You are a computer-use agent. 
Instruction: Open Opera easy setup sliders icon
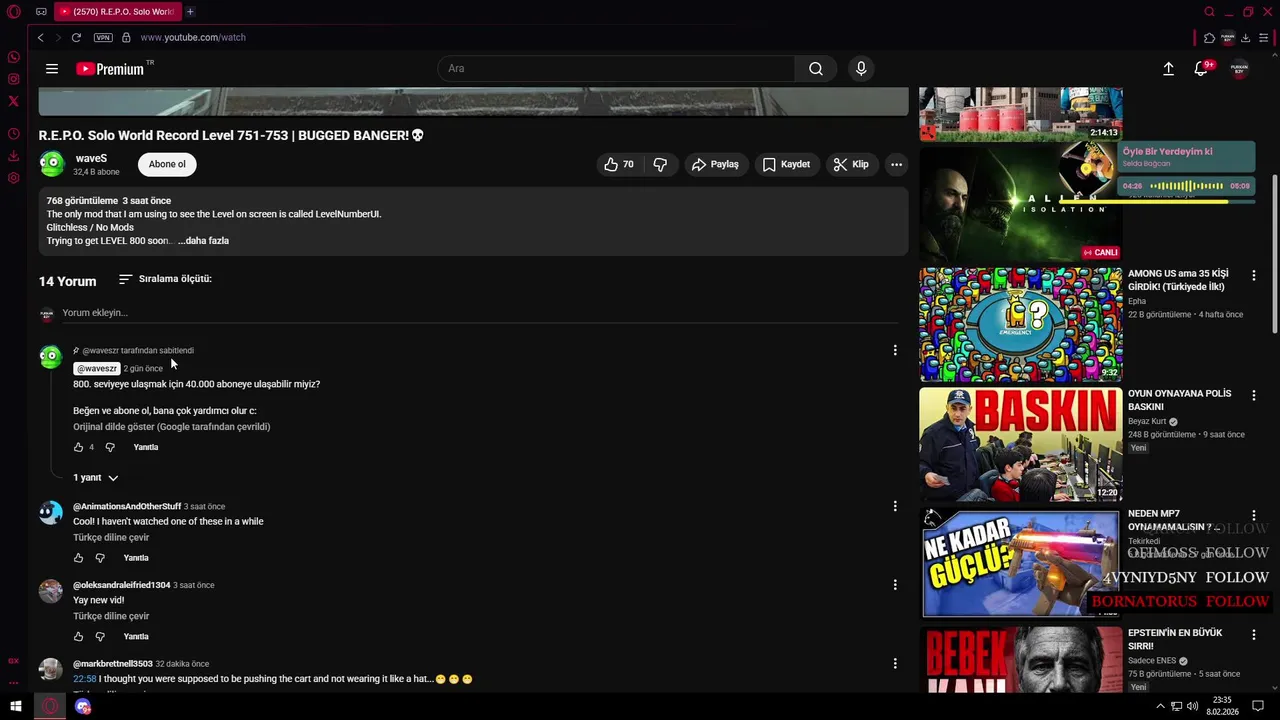pyautogui.click(x=1264, y=38)
